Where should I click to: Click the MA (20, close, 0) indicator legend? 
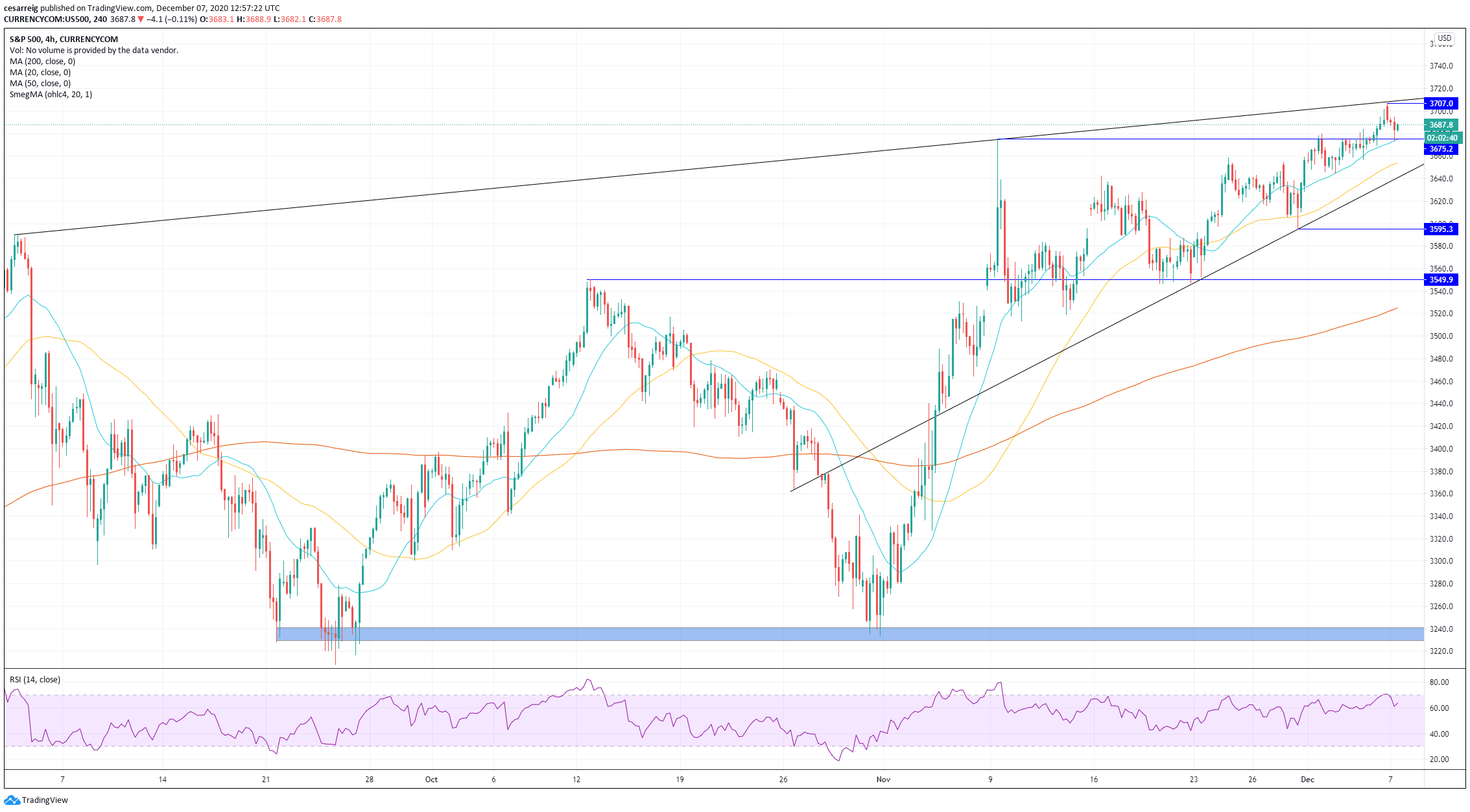pyautogui.click(x=40, y=73)
